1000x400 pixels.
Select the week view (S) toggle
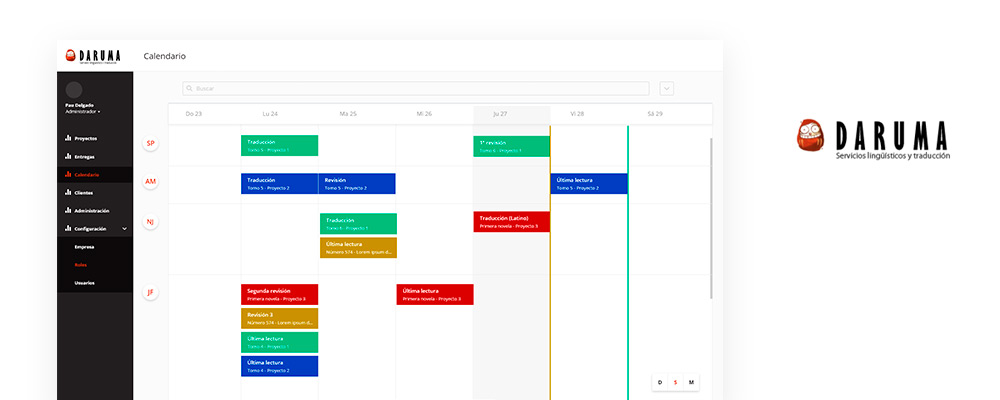coord(675,382)
